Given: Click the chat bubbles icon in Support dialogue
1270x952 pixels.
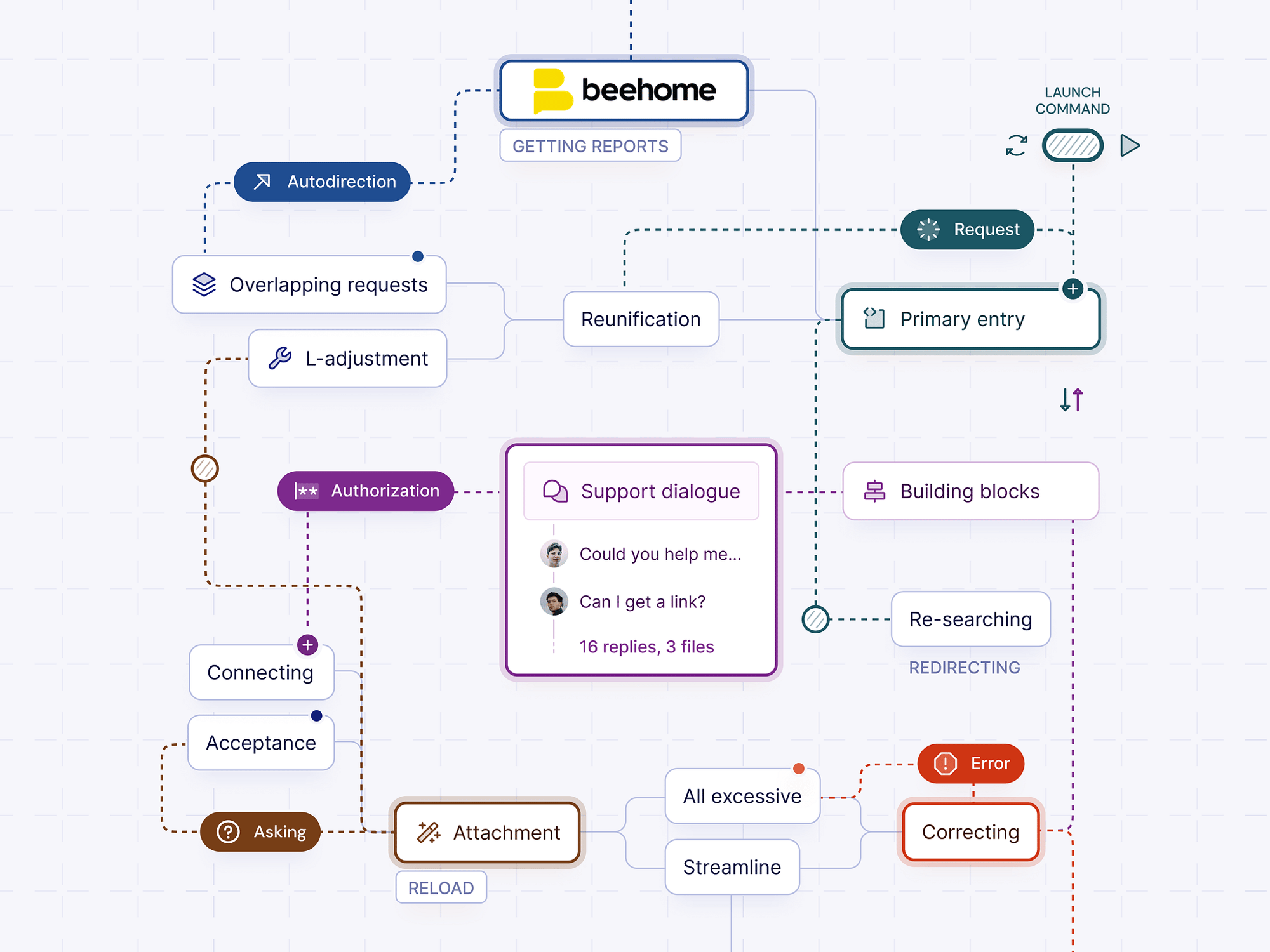Looking at the screenshot, I should click(555, 491).
